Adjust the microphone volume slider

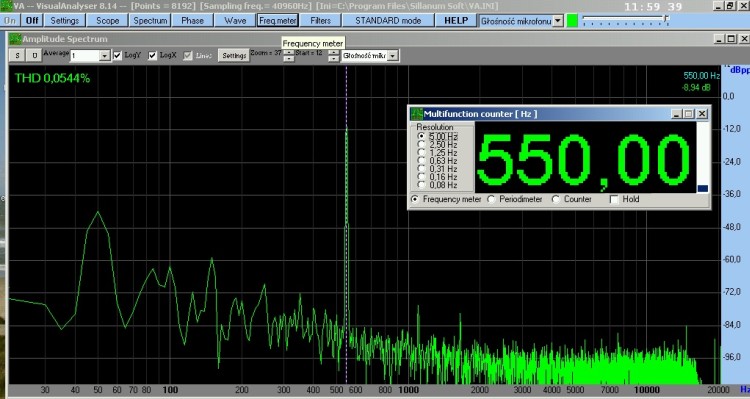(665, 20)
